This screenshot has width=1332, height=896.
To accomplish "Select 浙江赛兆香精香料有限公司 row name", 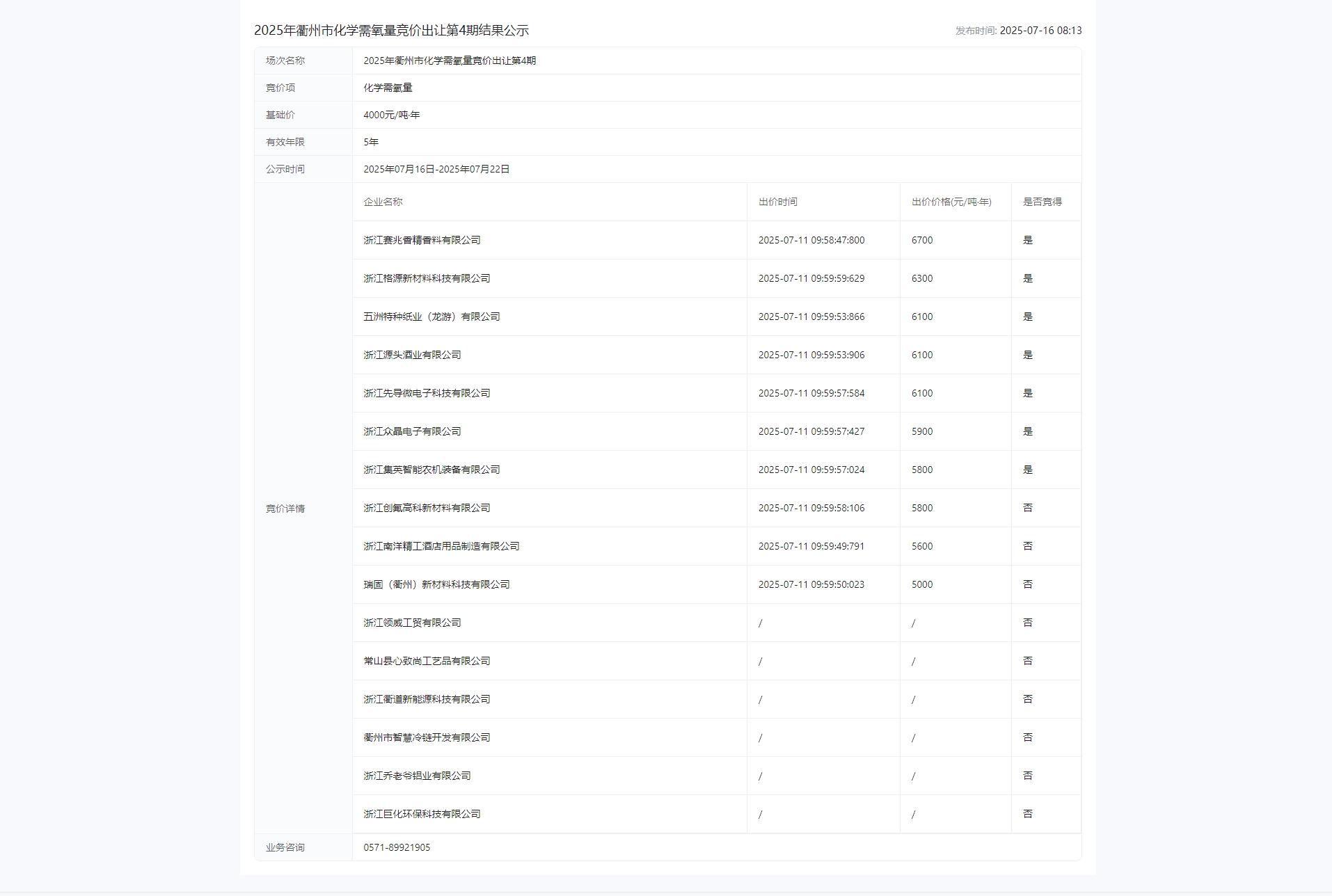I will tap(422, 240).
